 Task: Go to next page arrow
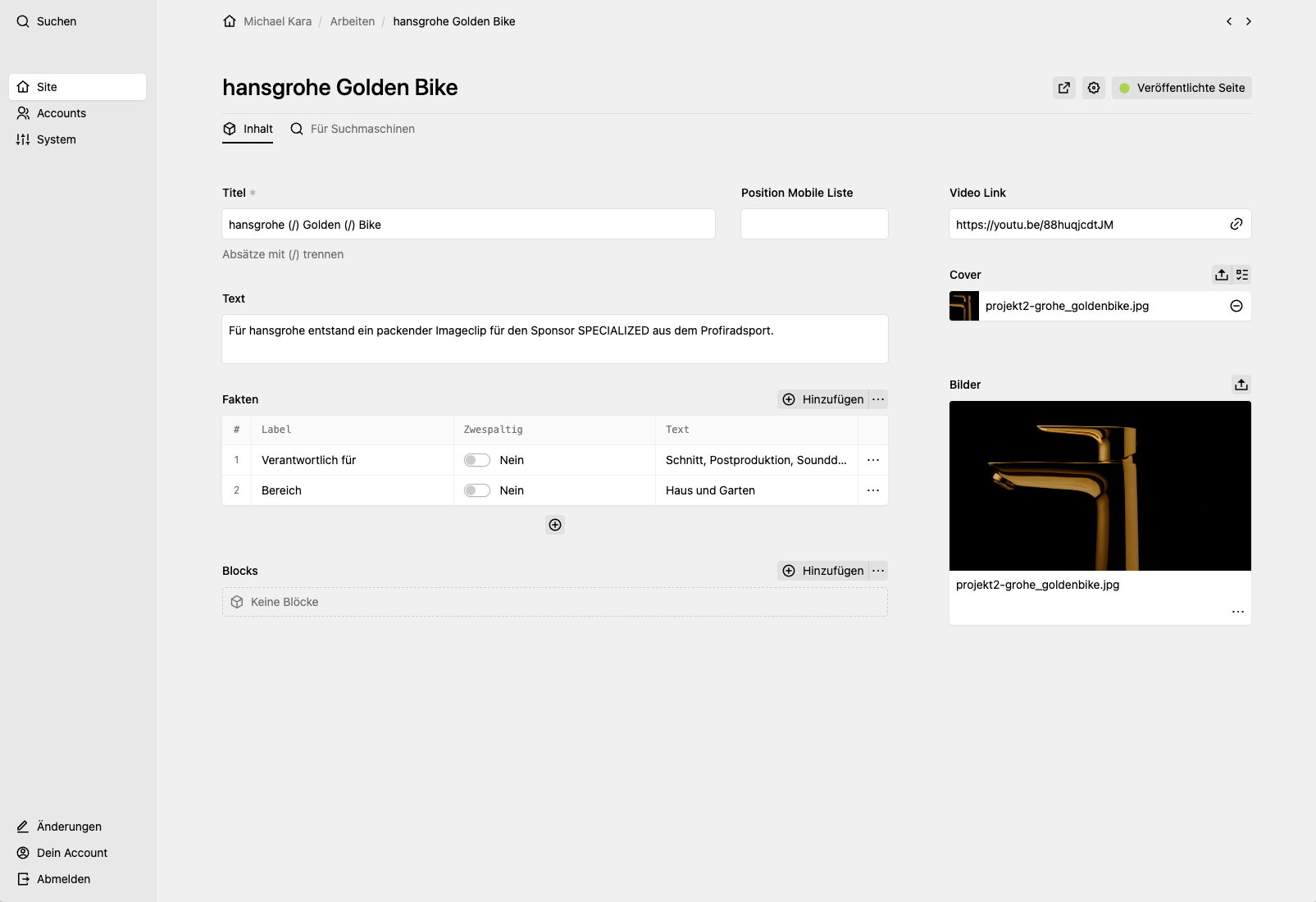click(1249, 21)
